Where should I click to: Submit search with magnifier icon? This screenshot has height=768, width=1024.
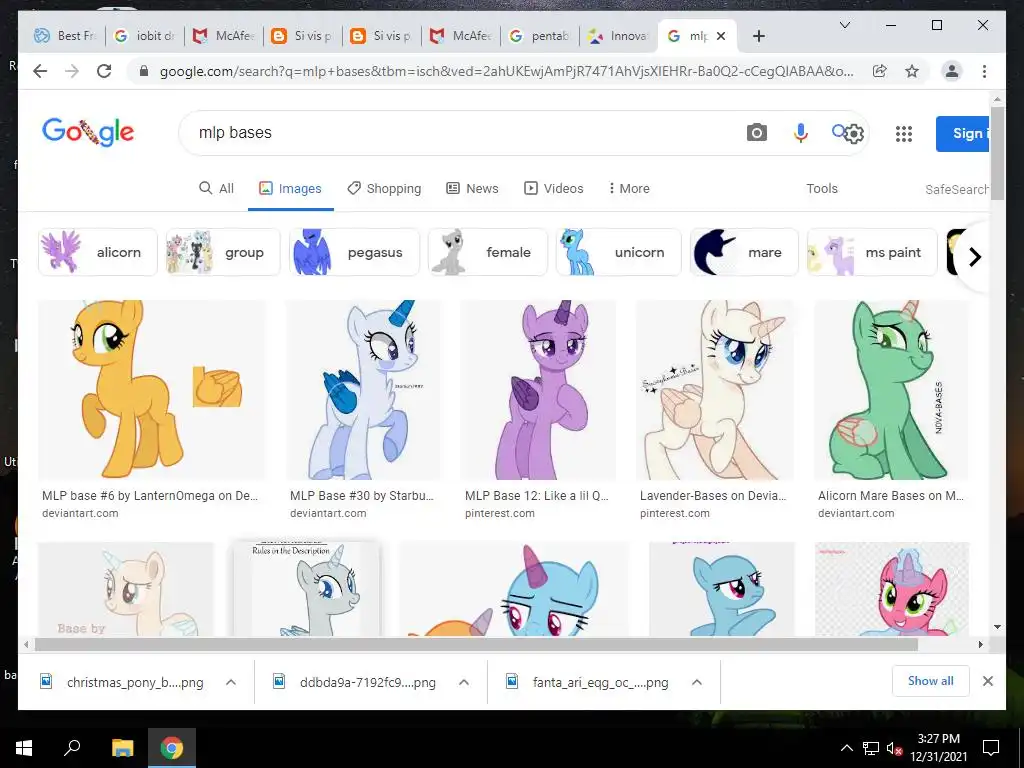coord(839,132)
